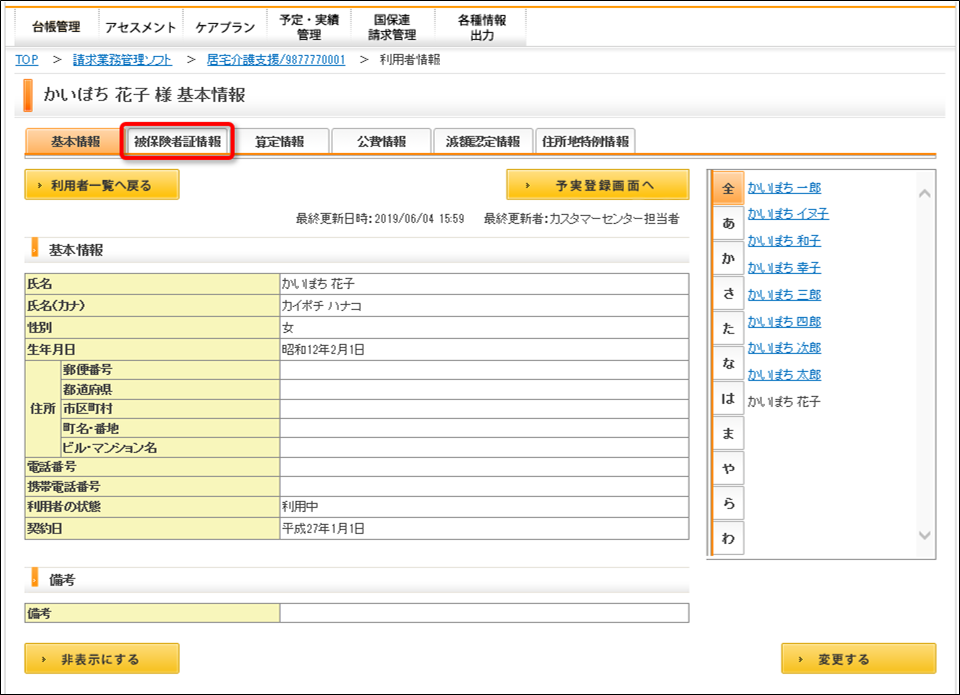The width and height of the screenshot is (960, 695).
Task: Select the ま index filter
Action: [728, 433]
